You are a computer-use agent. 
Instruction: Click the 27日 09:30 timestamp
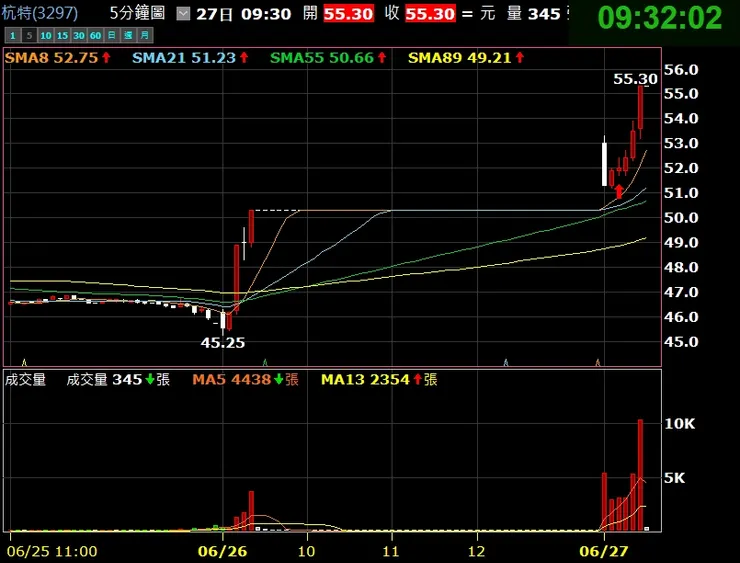[x=244, y=14]
